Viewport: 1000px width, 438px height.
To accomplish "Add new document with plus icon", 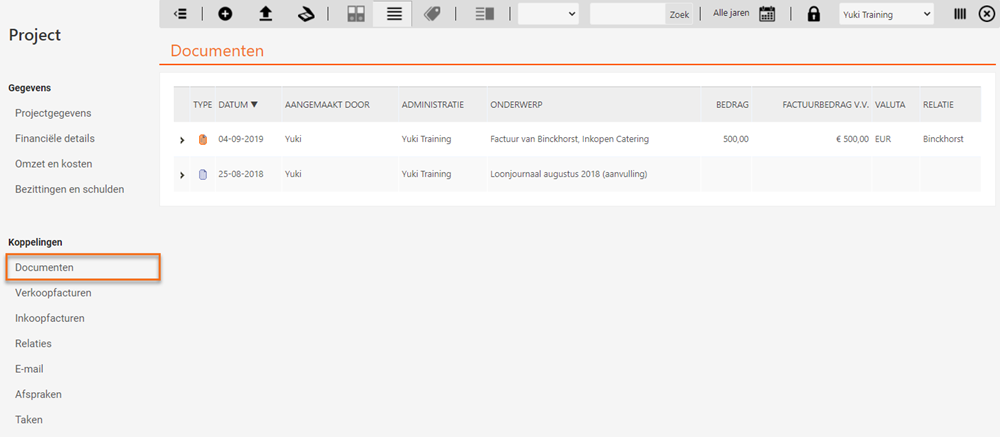I will point(225,14).
